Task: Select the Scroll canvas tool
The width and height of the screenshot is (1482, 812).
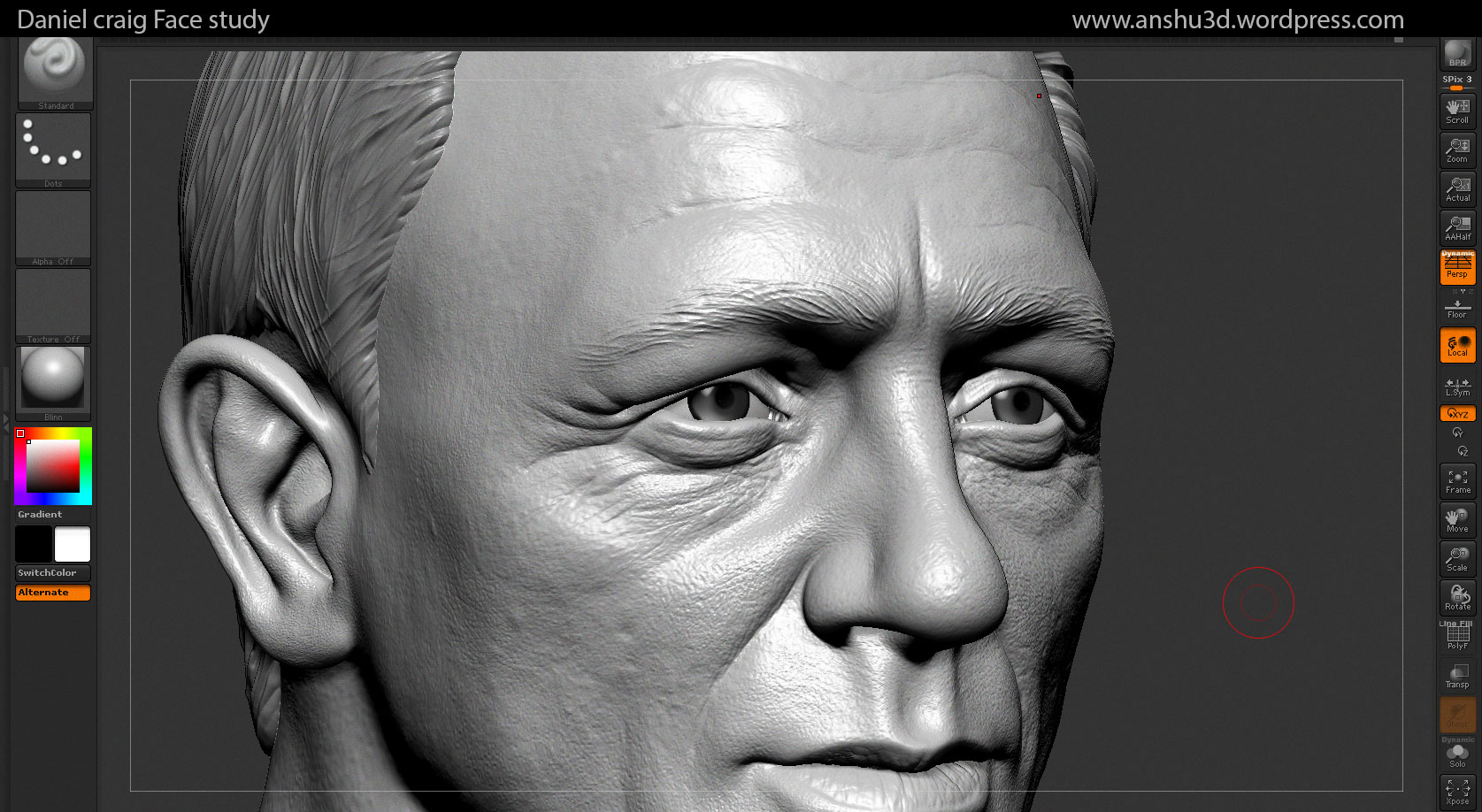Action: 1457,111
